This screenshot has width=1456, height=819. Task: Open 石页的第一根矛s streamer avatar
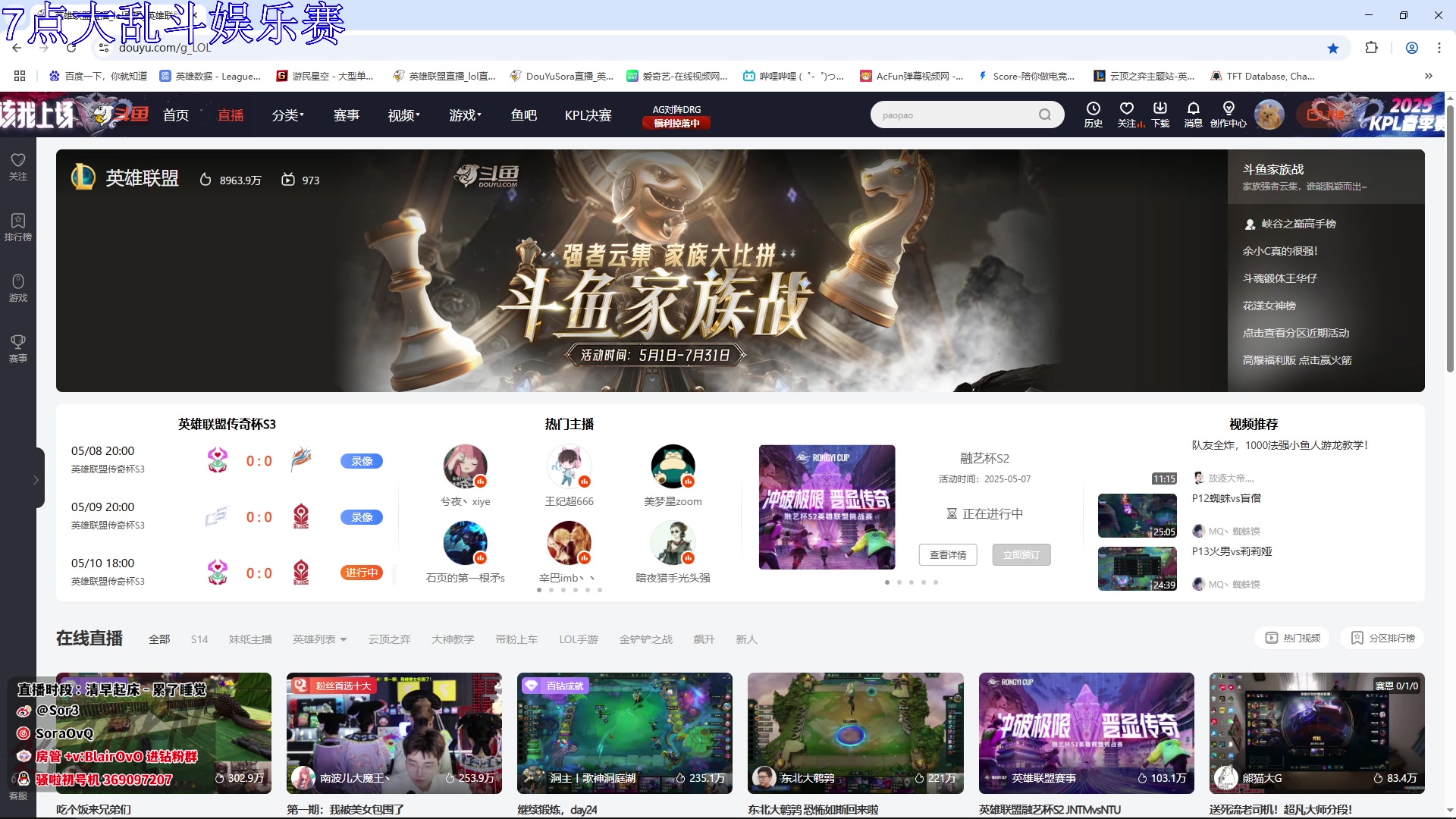pyautogui.click(x=465, y=543)
